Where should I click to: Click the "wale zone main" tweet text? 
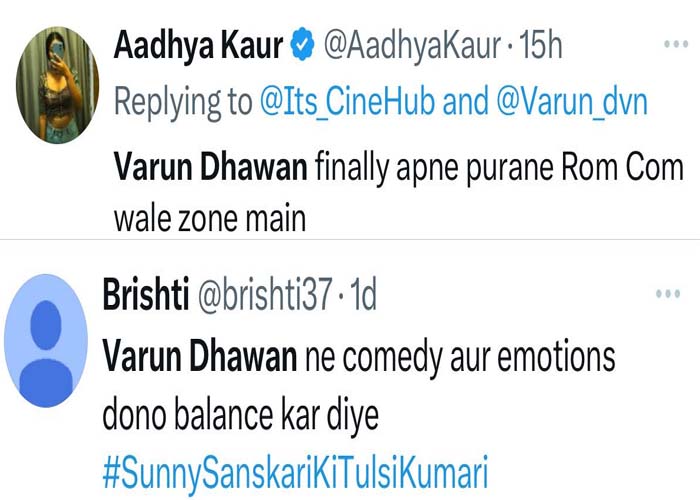click(206, 217)
